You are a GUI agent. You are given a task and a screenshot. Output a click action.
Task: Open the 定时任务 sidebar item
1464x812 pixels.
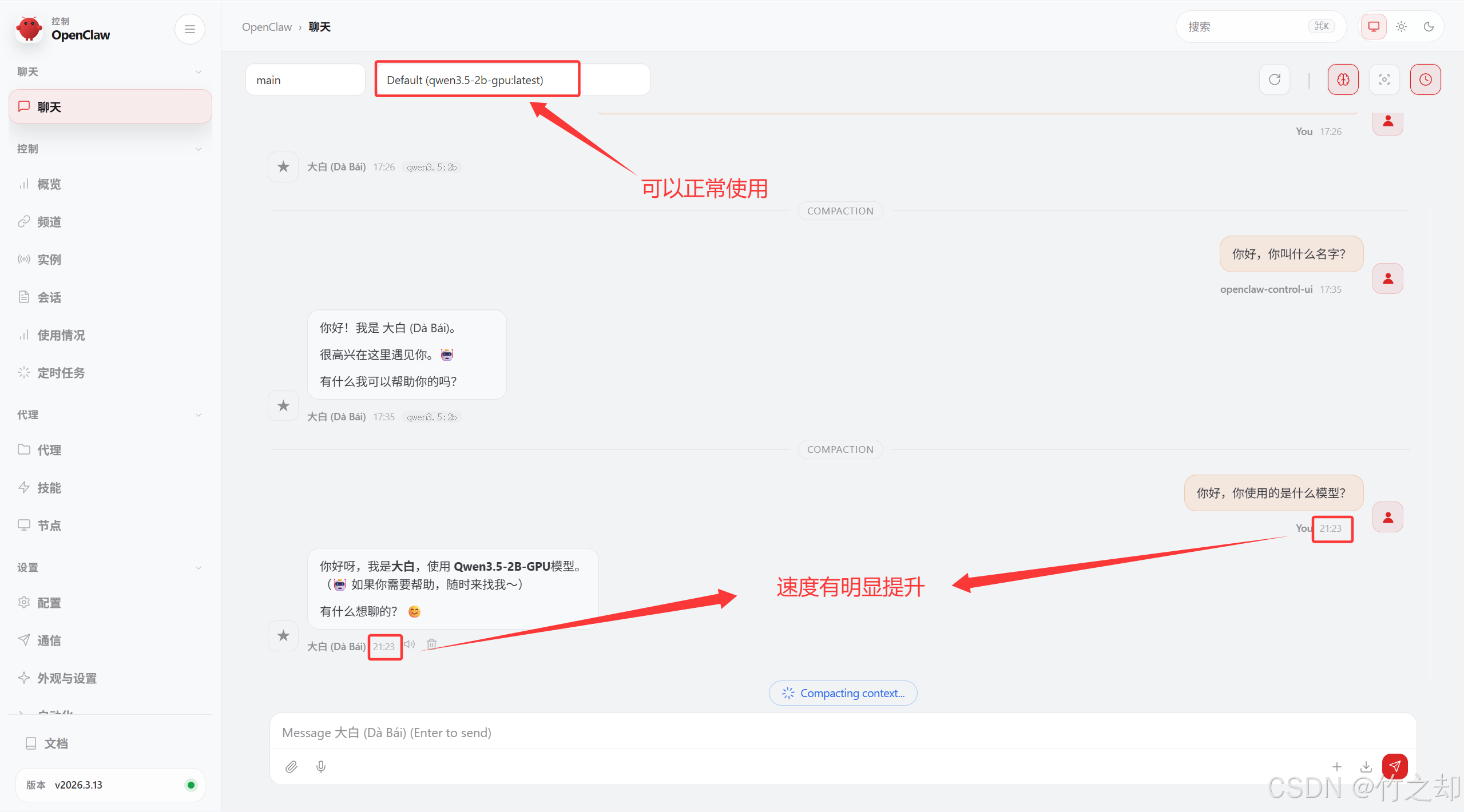(61, 373)
